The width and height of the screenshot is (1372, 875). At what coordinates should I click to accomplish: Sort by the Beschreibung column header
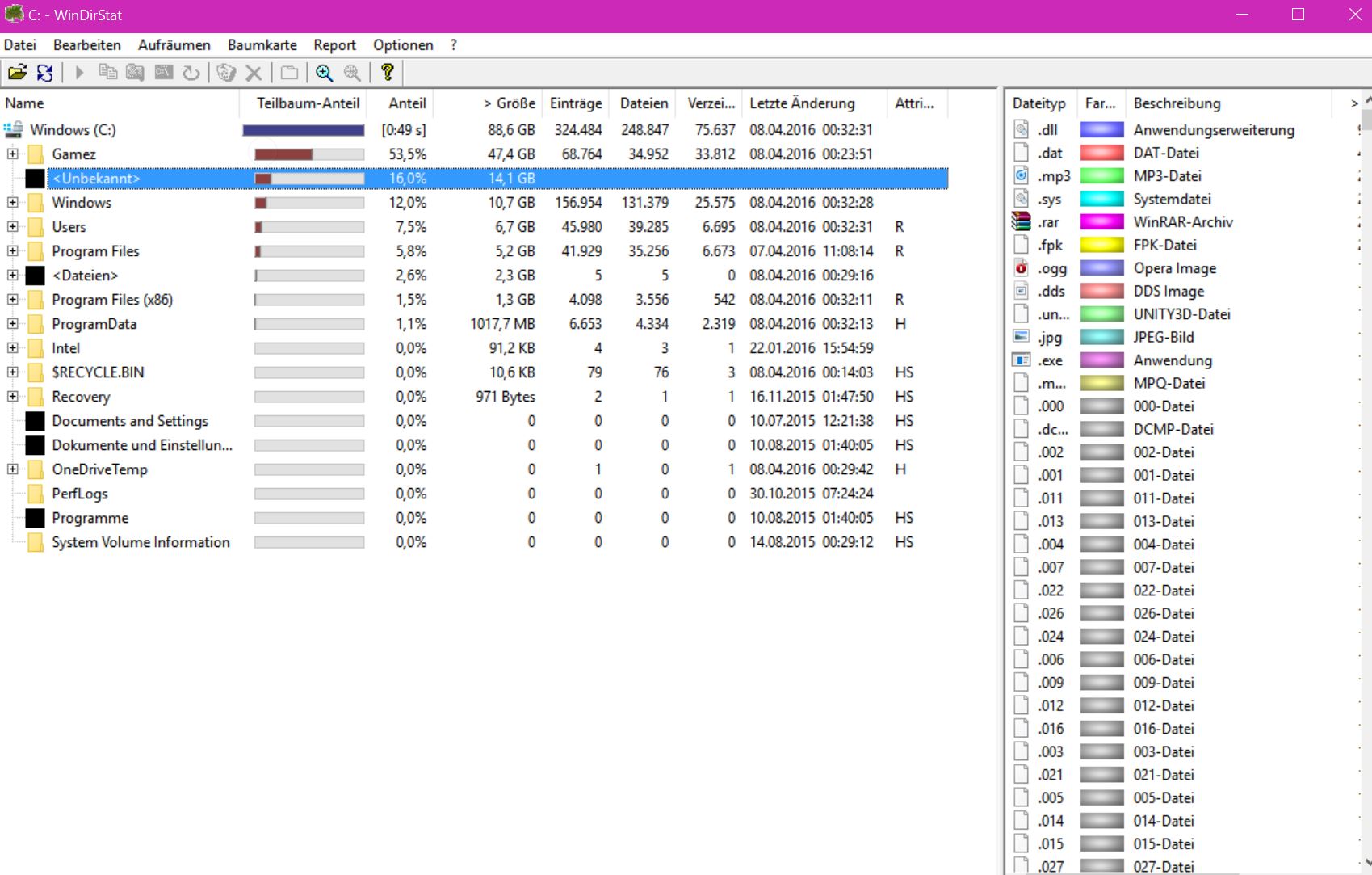click(1227, 103)
